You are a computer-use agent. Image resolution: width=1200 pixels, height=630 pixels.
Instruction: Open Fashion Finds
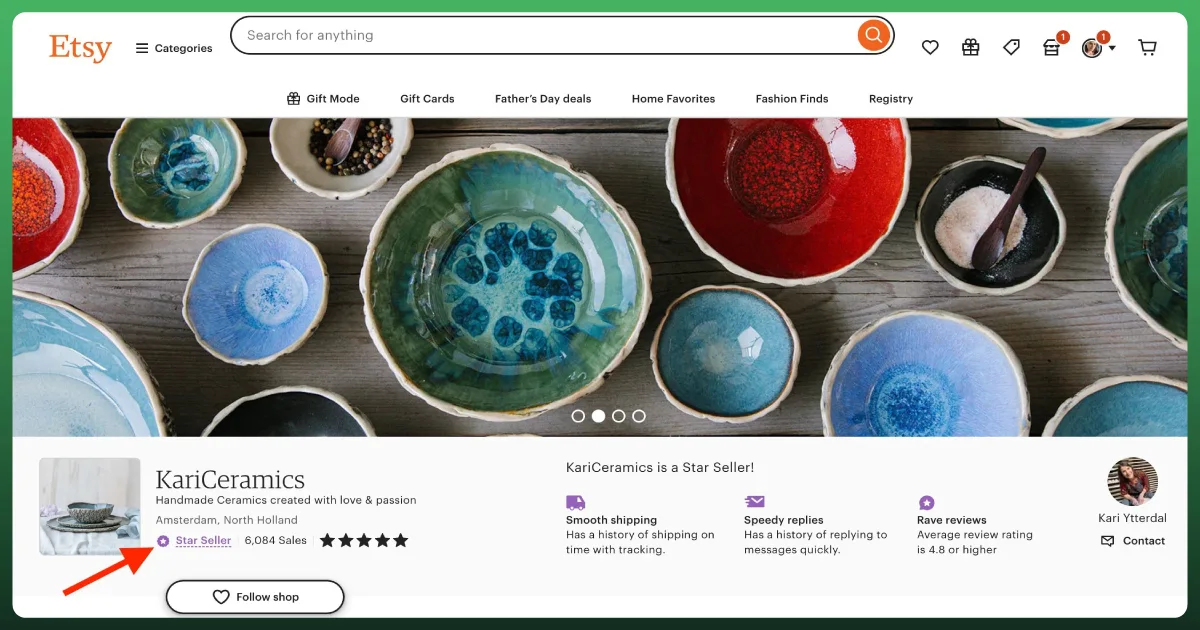792,98
